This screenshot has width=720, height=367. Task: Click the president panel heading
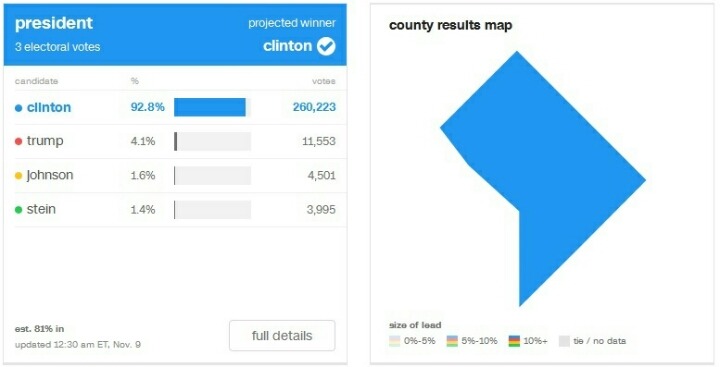(54, 23)
